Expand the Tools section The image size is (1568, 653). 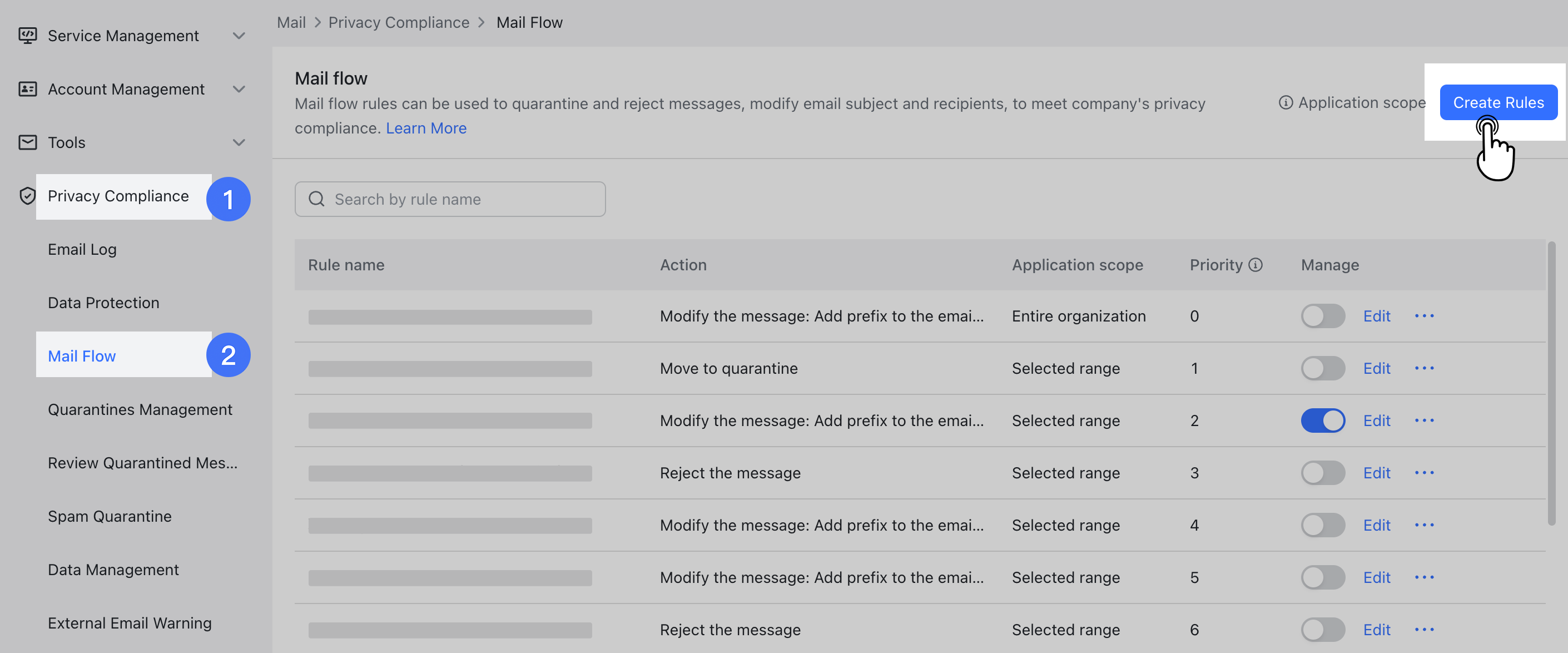point(239,142)
